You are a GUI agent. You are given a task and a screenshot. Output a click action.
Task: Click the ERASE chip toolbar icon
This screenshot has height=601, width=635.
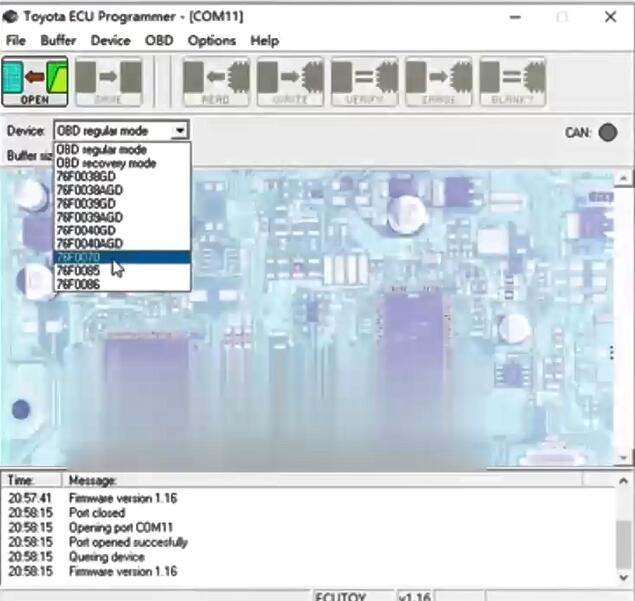pos(438,82)
